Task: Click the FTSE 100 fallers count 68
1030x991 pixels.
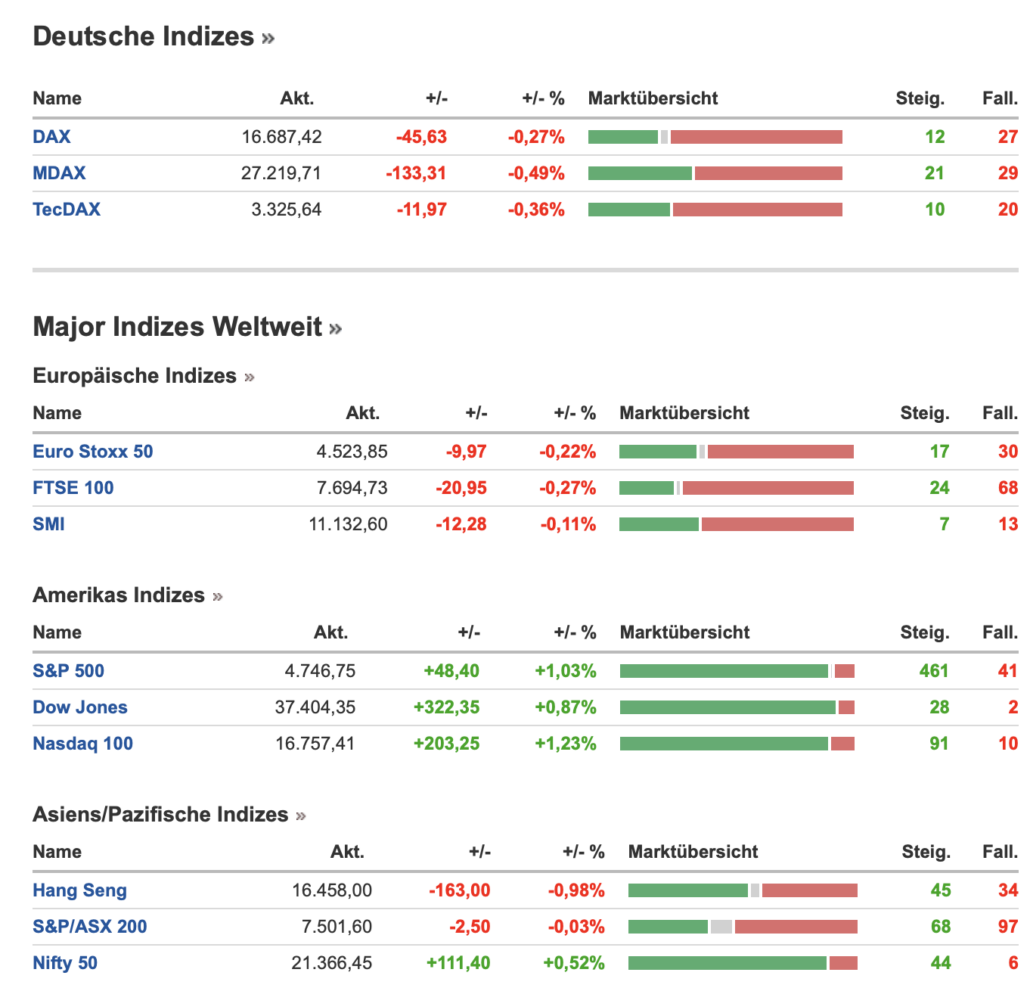Action: pos(1008,488)
